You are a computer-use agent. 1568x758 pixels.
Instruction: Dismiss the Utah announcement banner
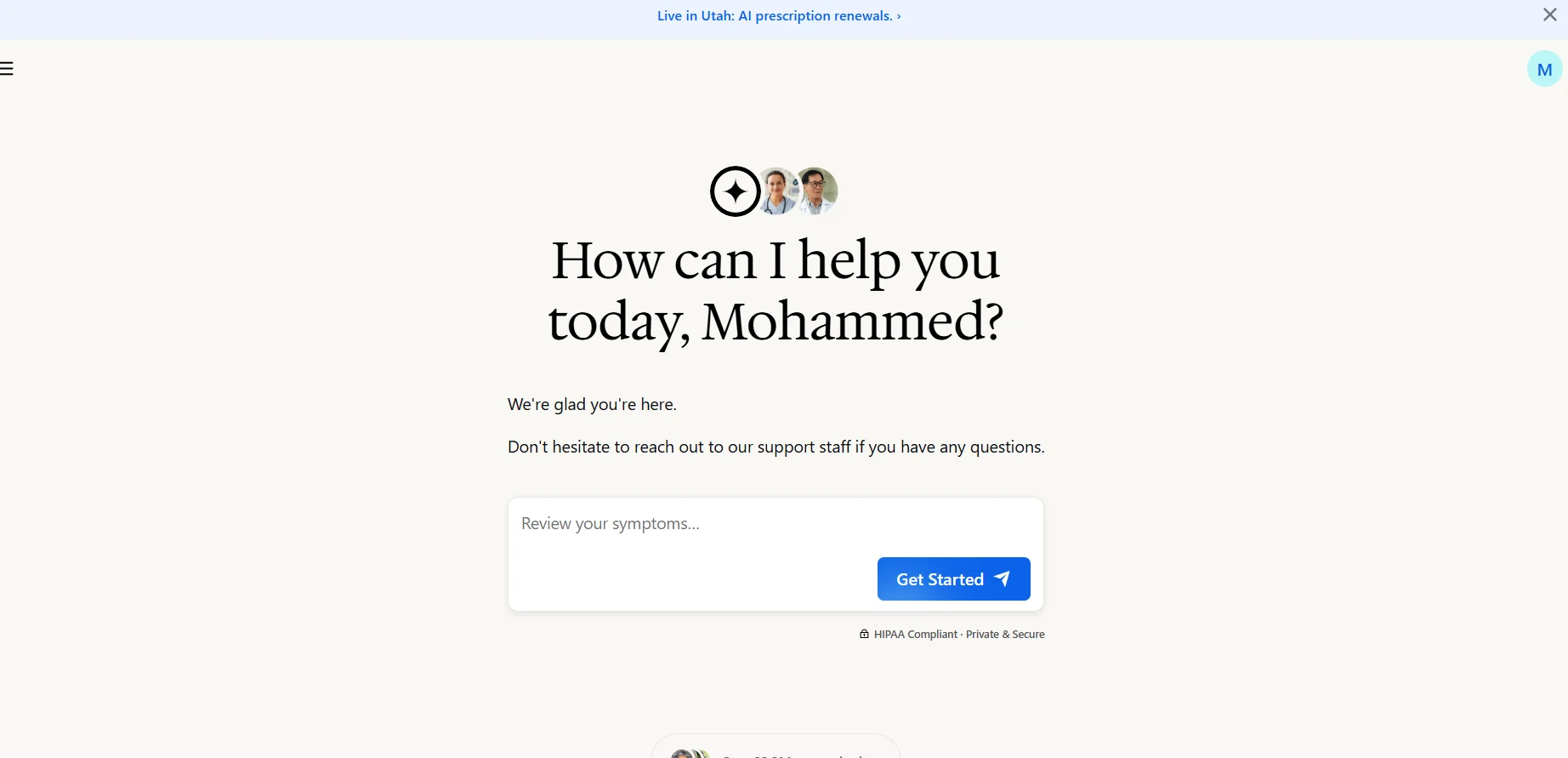(x=1549, y=15)
